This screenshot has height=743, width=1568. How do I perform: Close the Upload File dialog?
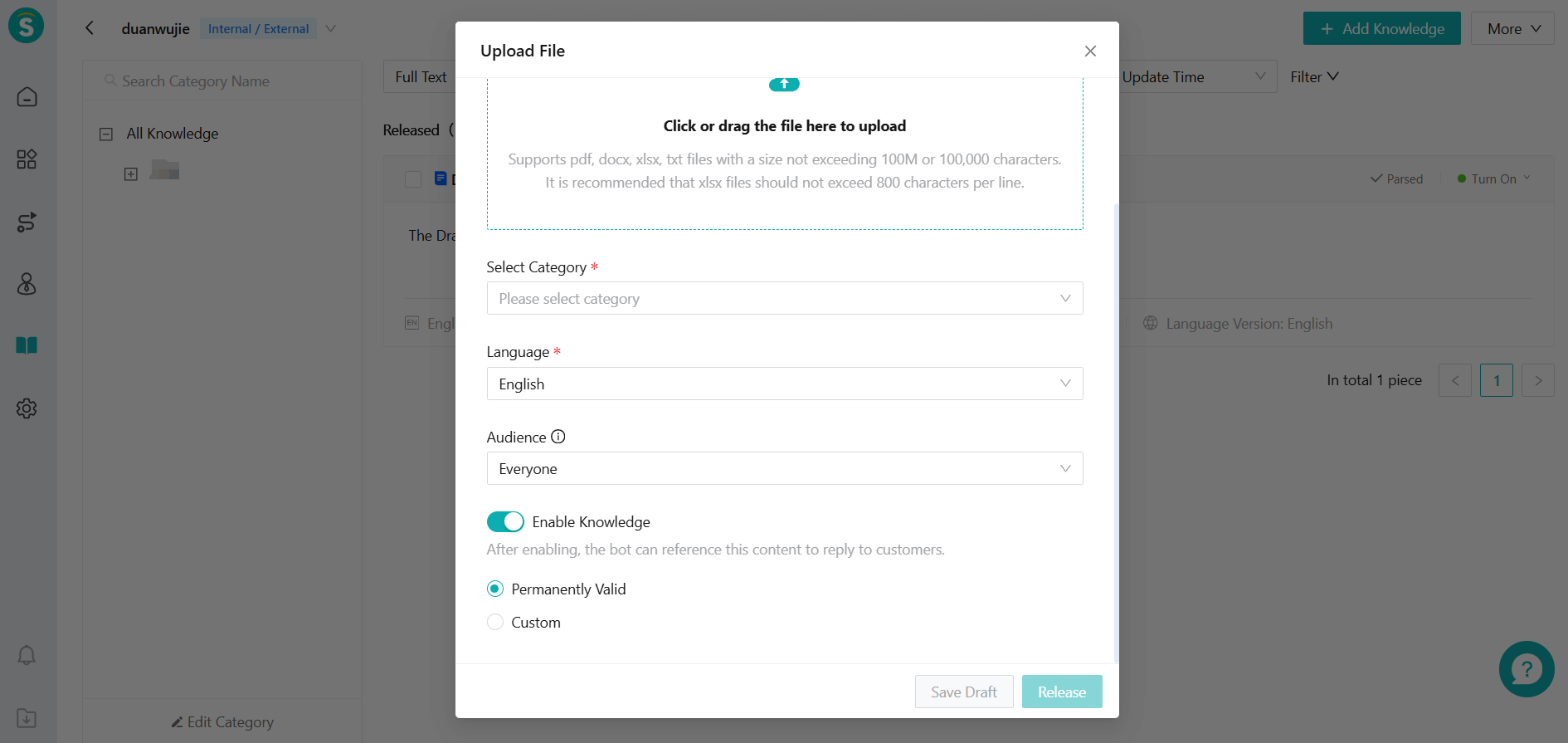pos(1090,51)
